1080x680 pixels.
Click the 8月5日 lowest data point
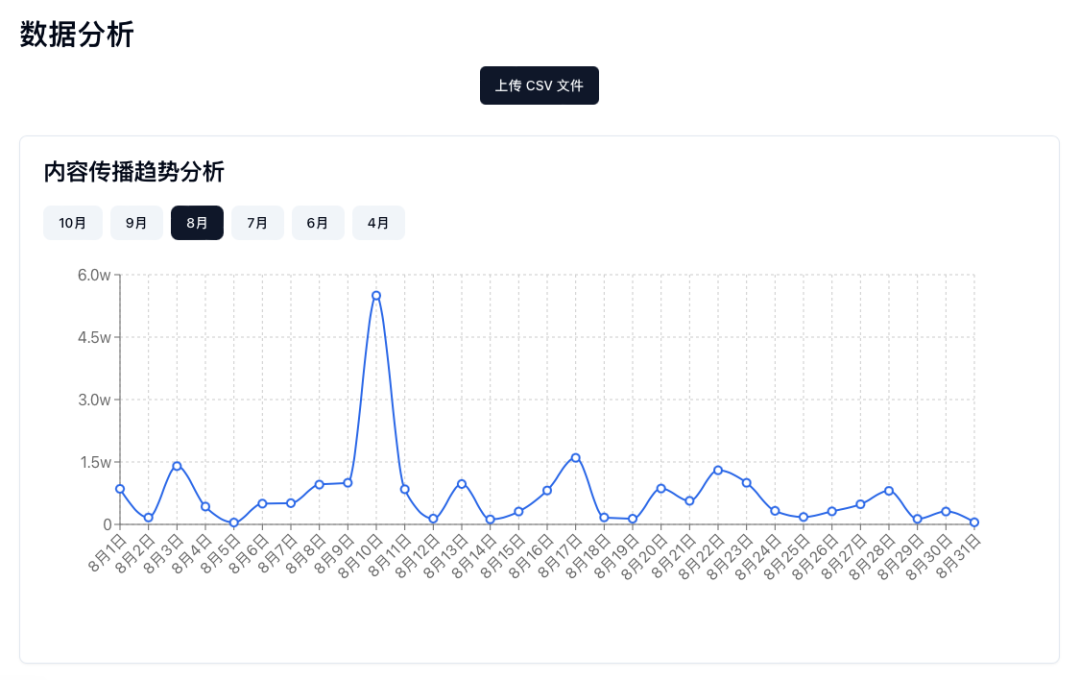(x=234, y=523)
